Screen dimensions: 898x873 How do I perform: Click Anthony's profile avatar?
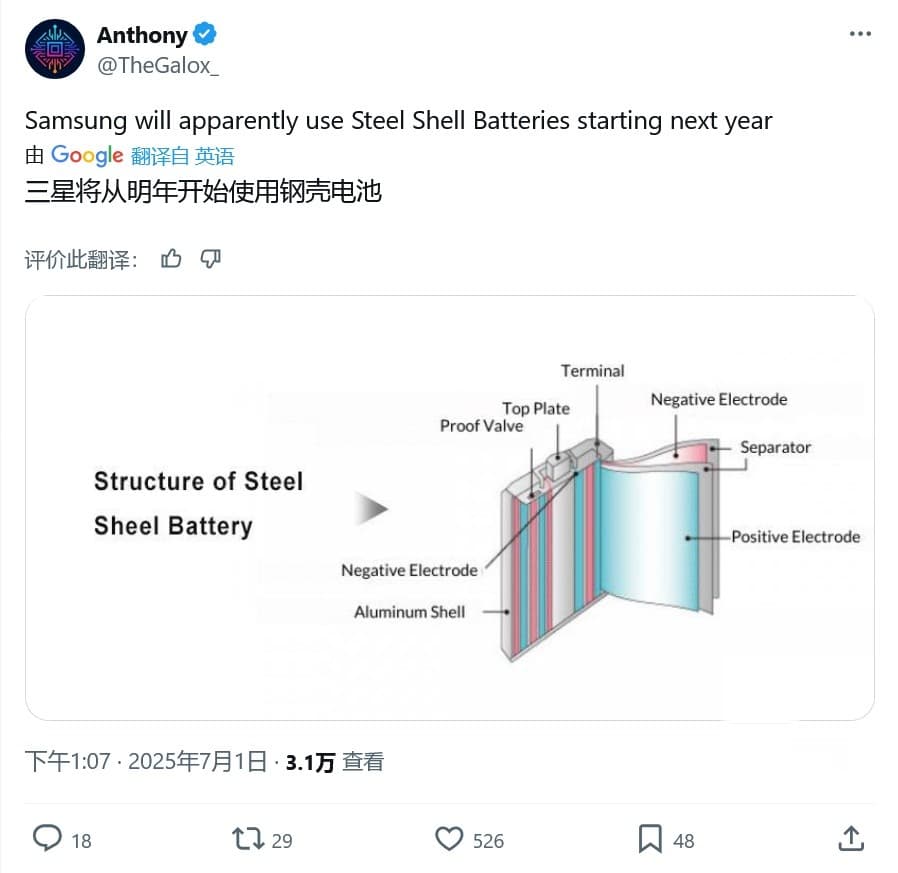tap(54, 49)
